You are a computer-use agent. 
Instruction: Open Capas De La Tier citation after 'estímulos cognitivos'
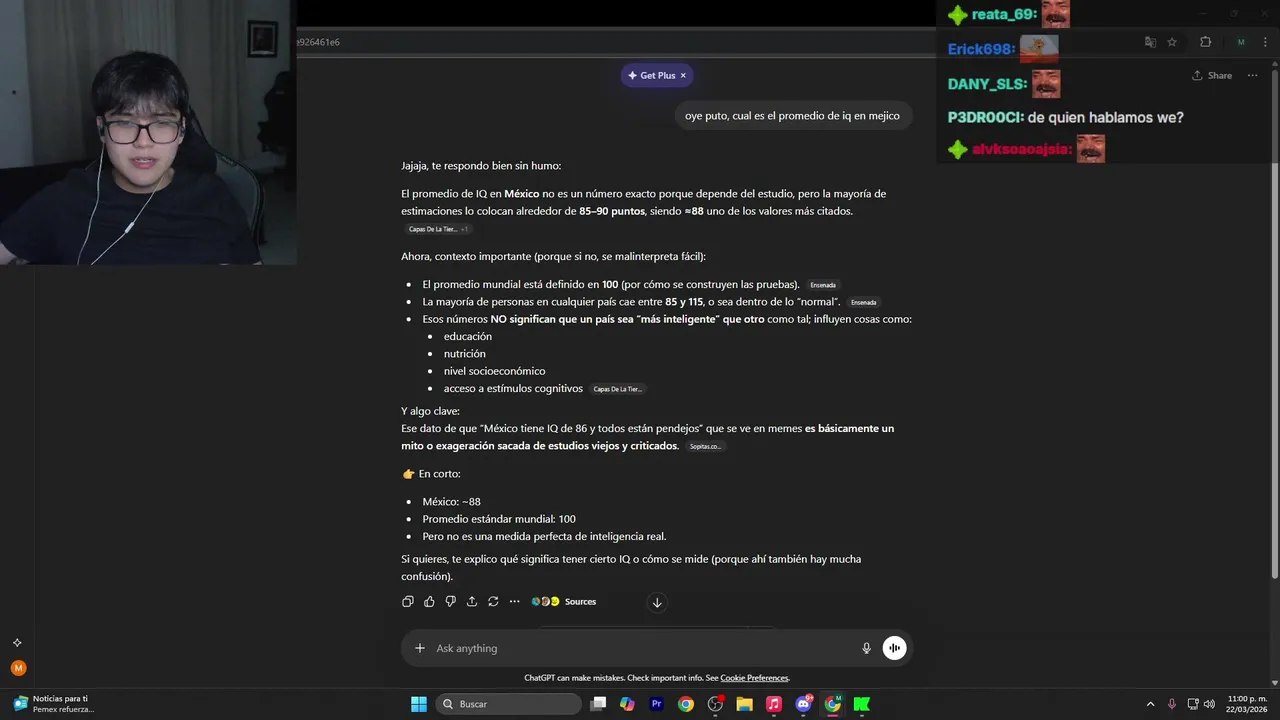pos(617,389)
